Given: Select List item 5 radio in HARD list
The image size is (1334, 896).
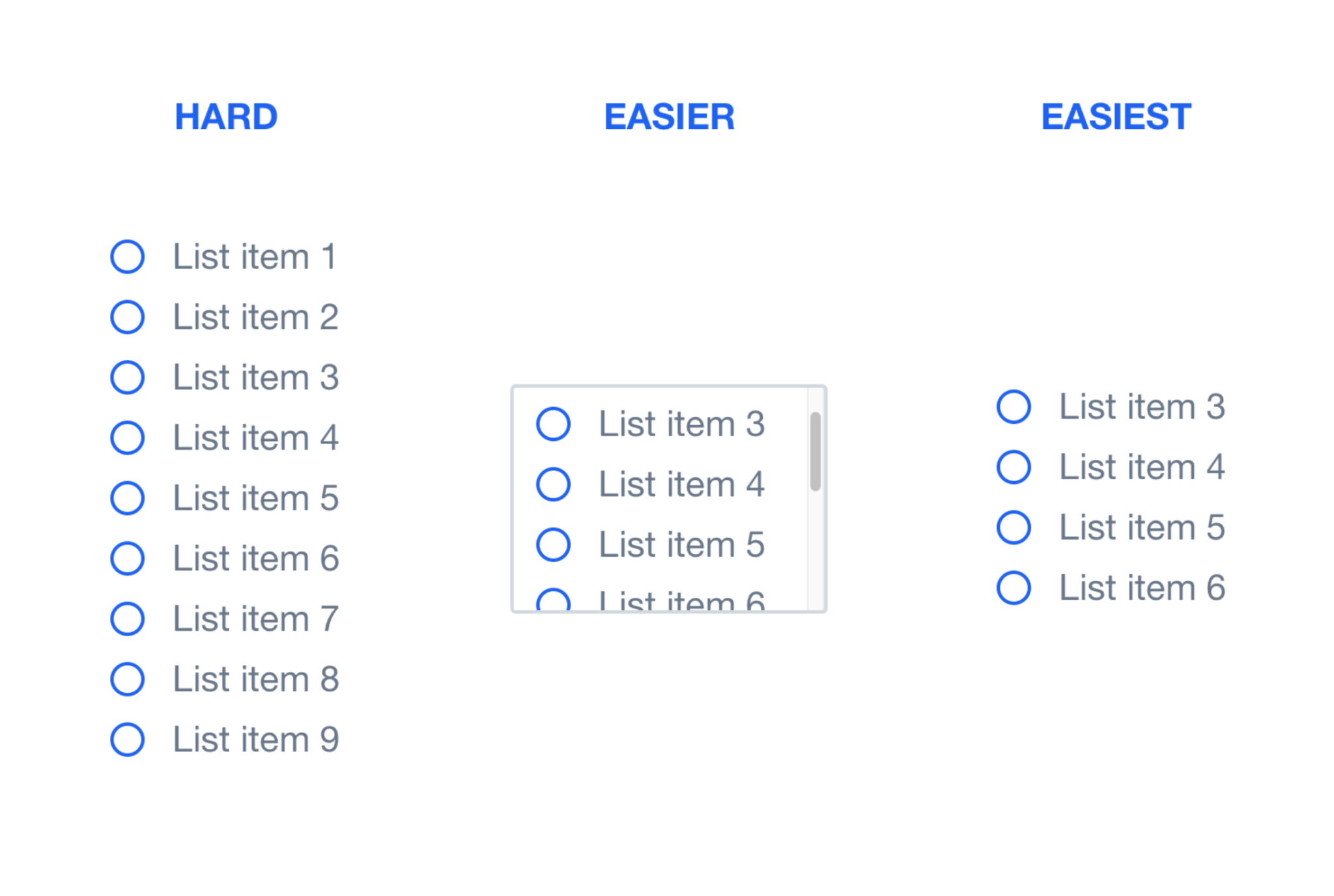Looking at the screenshot, I should pyautogui.click(x=127, y=498).
